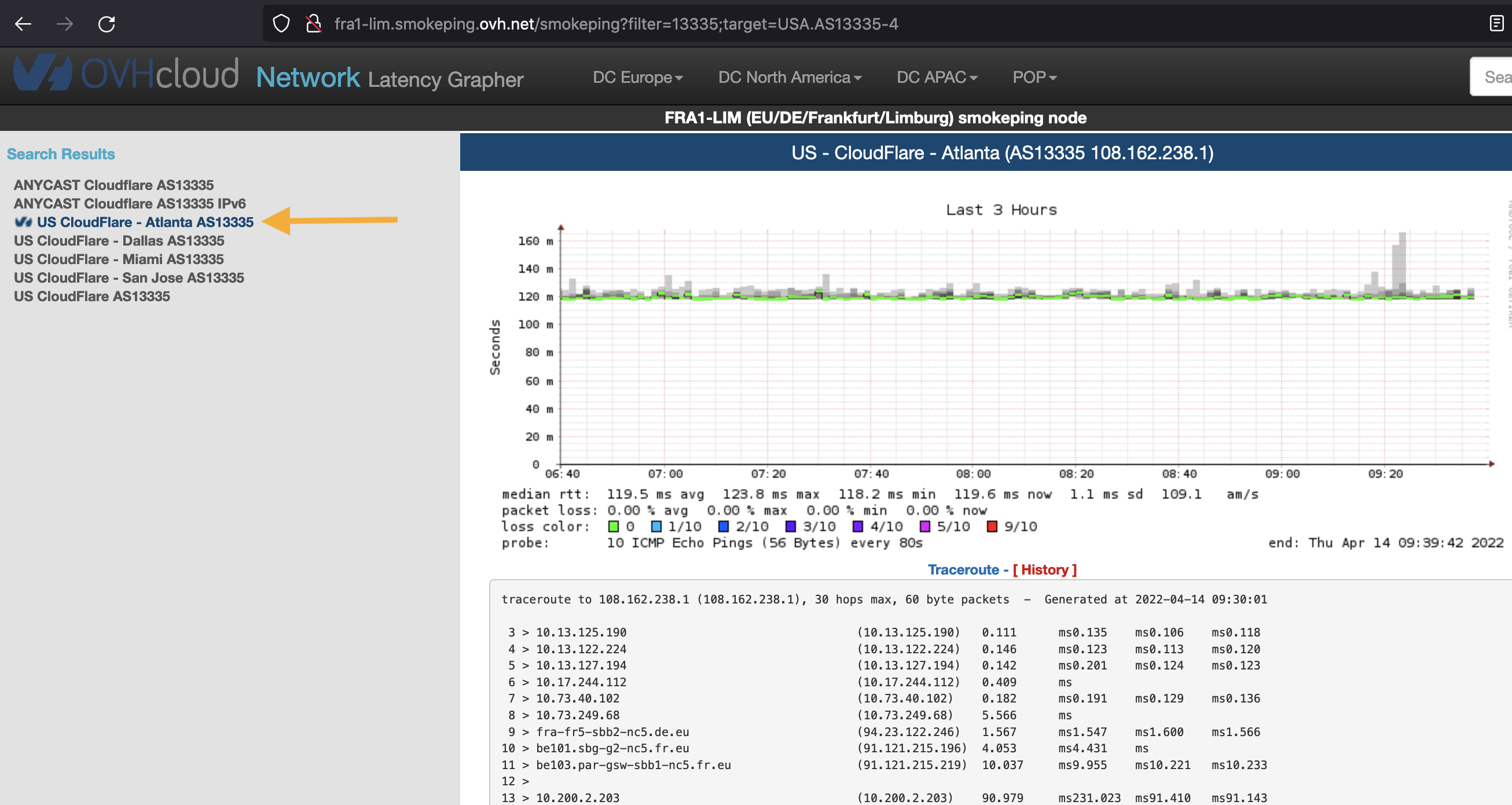Click the (94.23.122.246) IP in hop 9

pos(908,732)
